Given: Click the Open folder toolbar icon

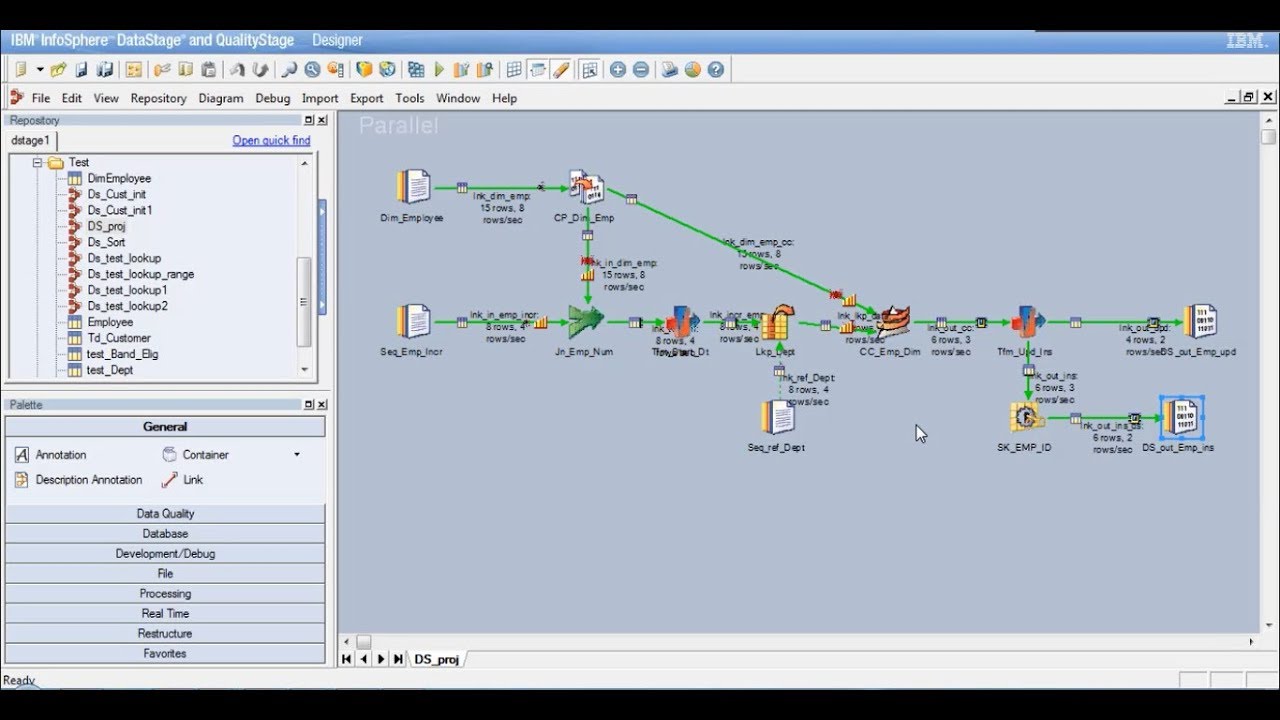Looking at the screenshot, I should (58, 70).
